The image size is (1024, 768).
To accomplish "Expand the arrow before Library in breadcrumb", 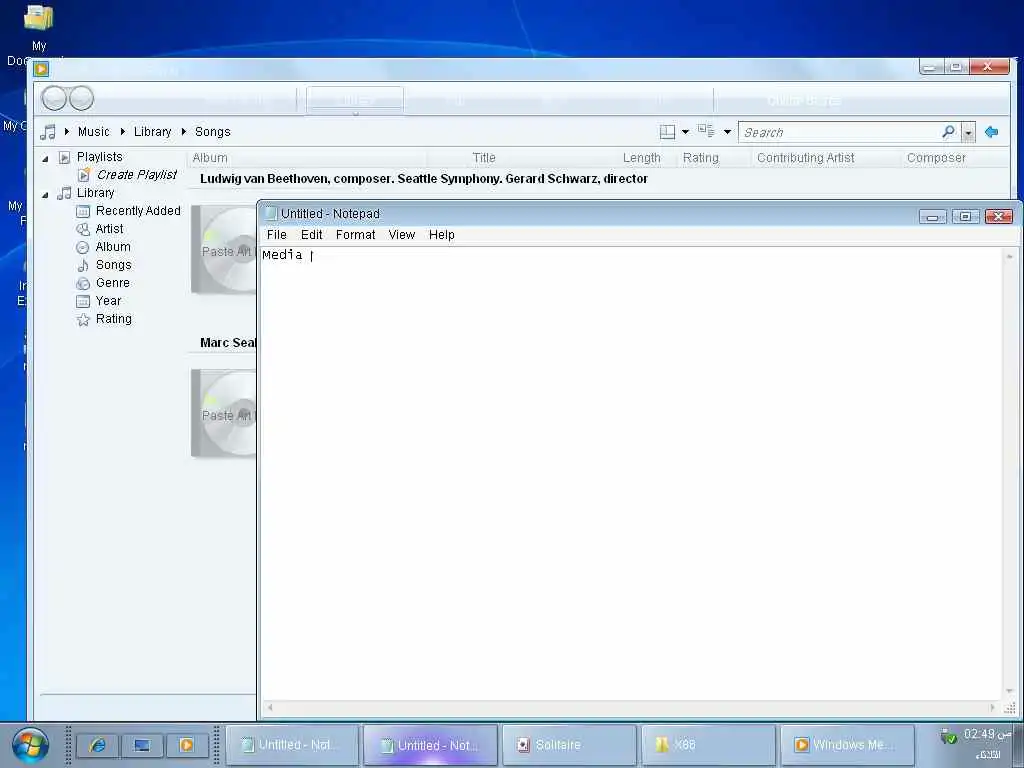I will click(122, 131).
